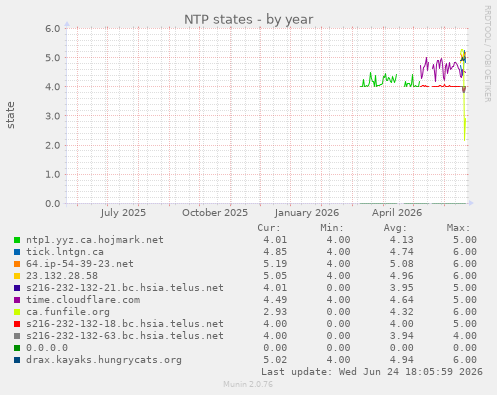The image size is (497, 395).
Task: Click the graph title NTP states - by year
Action: [249, 20]
